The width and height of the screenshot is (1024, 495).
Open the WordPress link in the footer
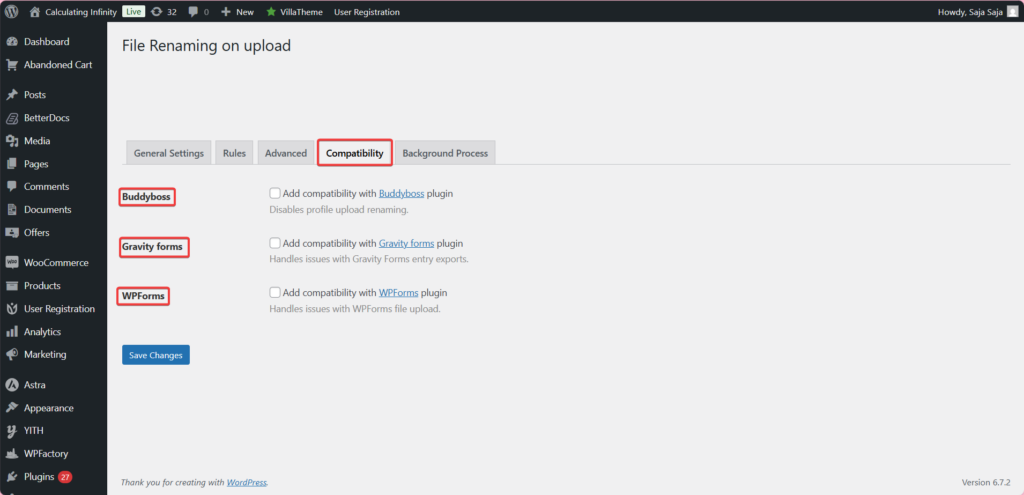(x=247, y=483)
